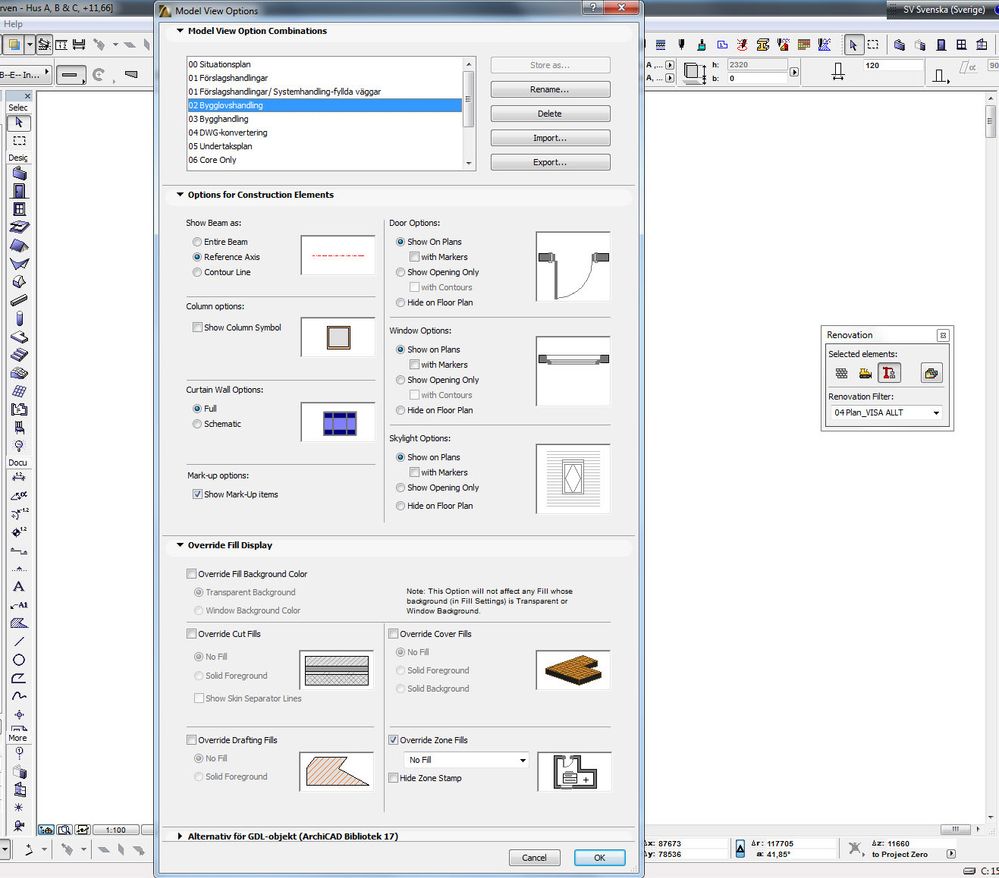The height and width of the screenshot is (878, 999).
Task: Open the Help menu
Action: (x=13, y=24)
